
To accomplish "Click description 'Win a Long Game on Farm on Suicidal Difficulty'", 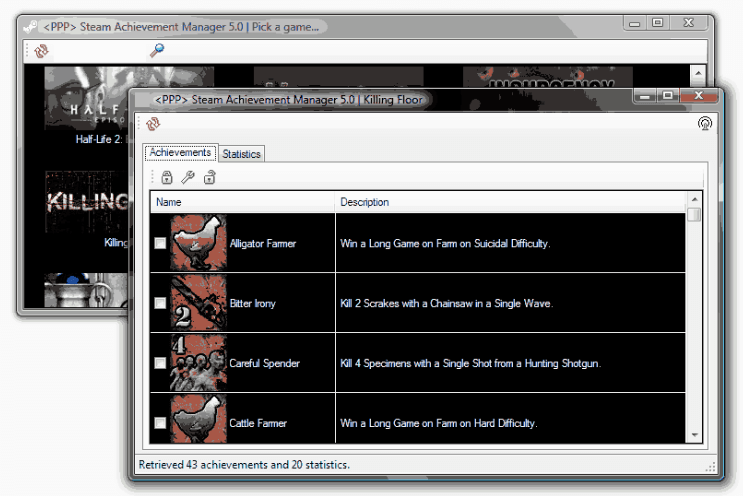I will click(445, 243).
